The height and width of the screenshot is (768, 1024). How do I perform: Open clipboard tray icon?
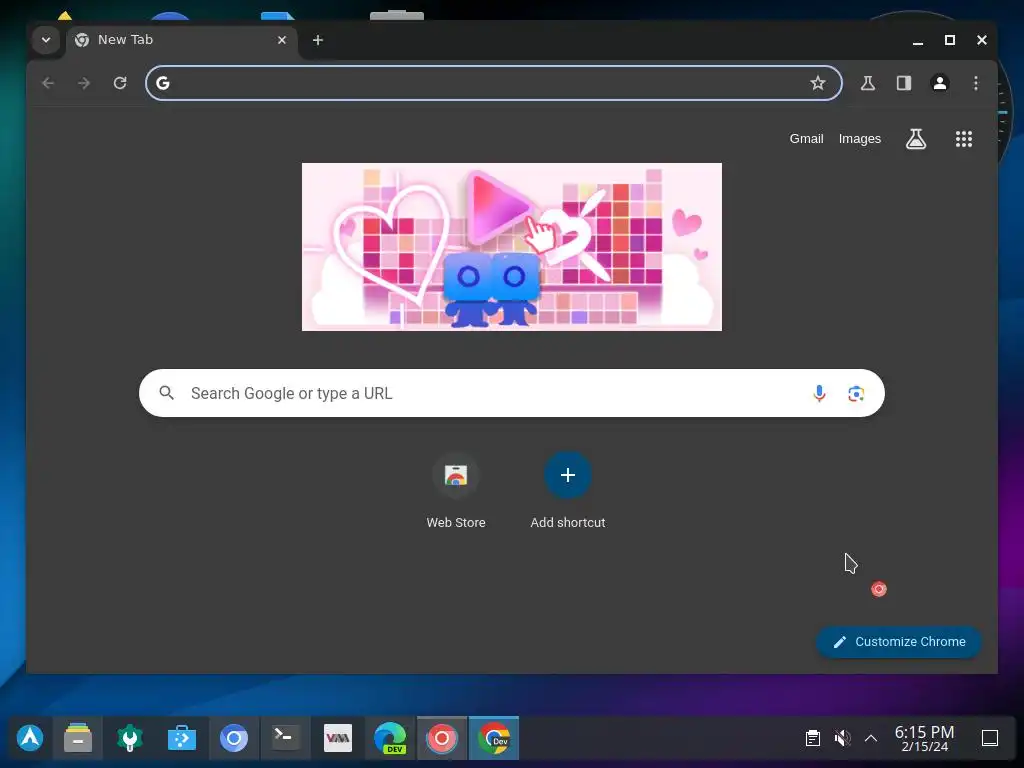(812, 738)
